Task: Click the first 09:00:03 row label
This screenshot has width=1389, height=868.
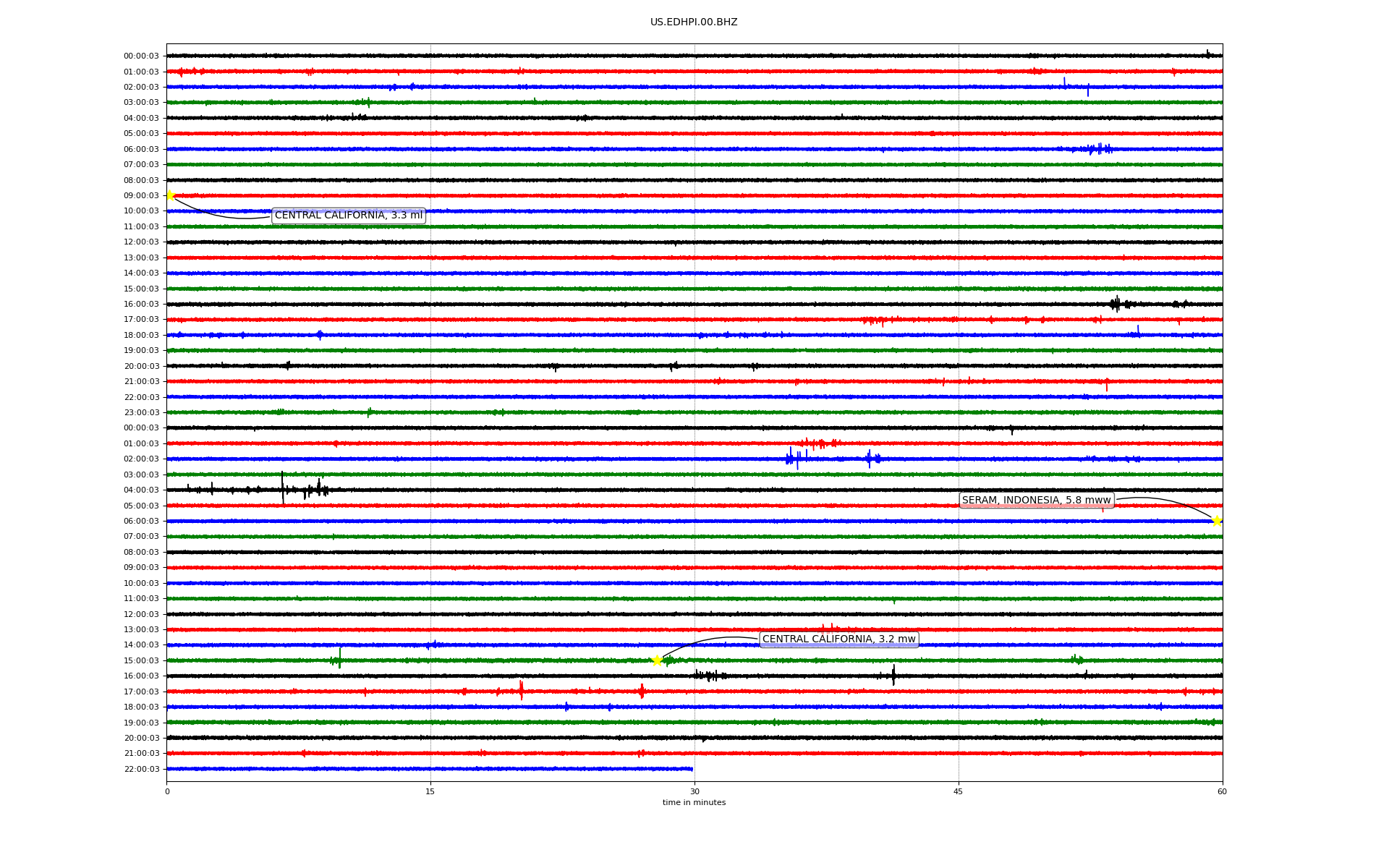Action: 141,196
